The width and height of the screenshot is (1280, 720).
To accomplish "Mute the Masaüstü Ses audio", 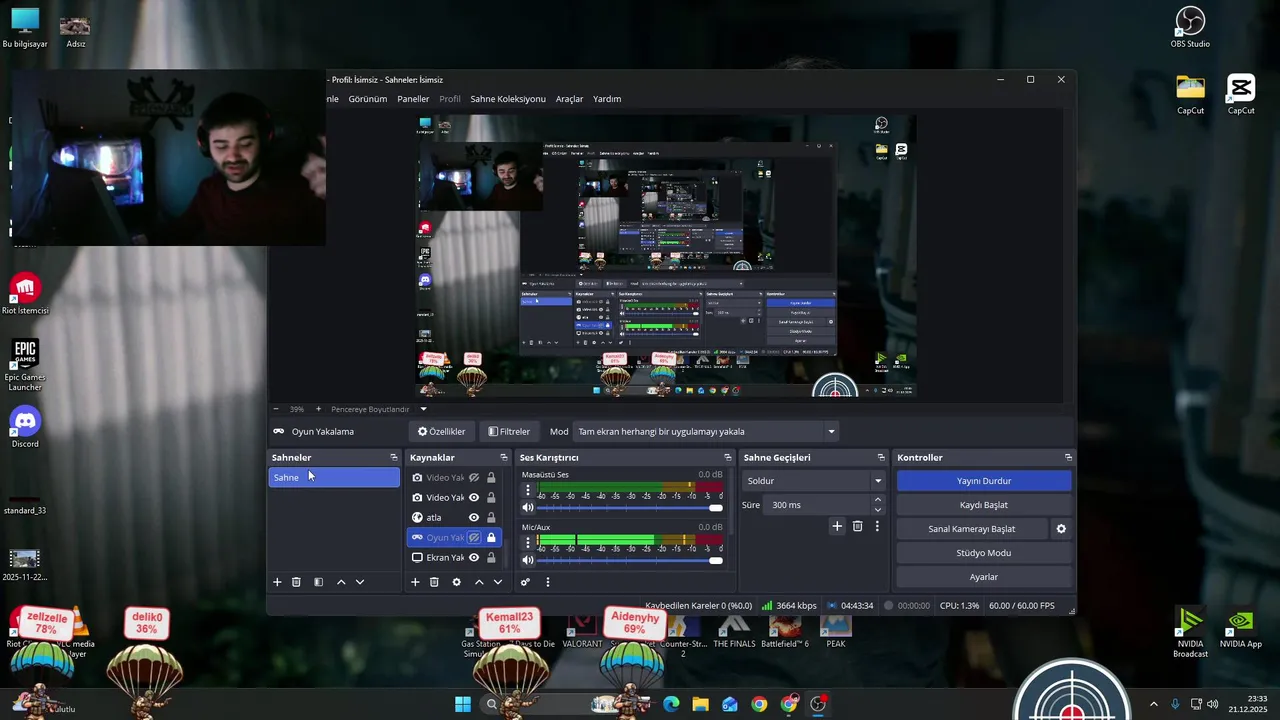I will (x=528, y=508).
